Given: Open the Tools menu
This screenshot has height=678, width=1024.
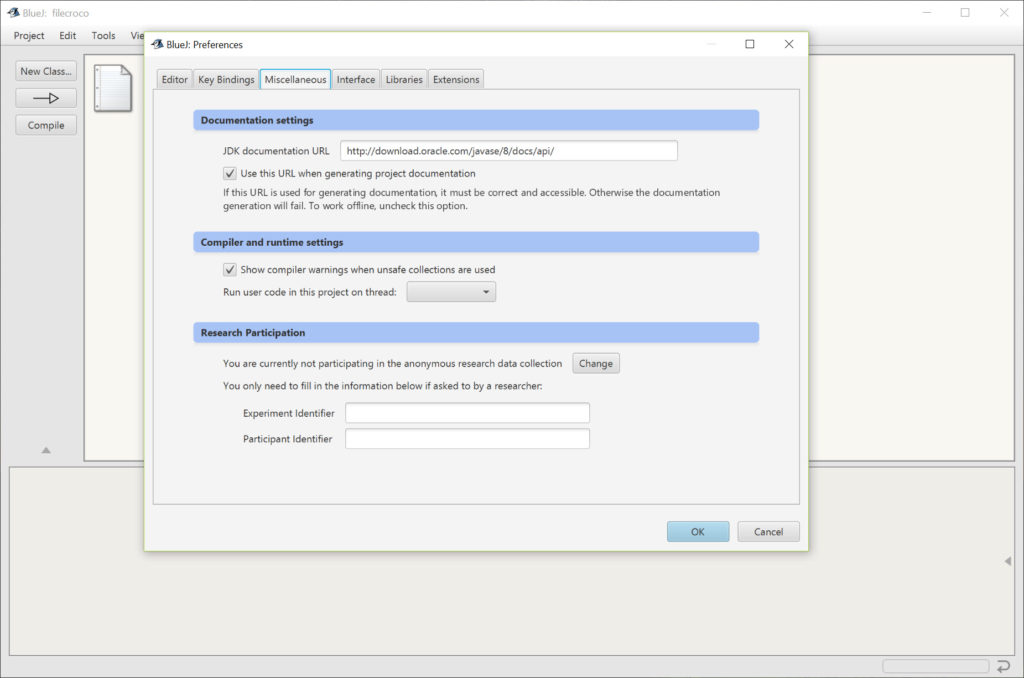Looking at the screenshot, I should point(103,35).
